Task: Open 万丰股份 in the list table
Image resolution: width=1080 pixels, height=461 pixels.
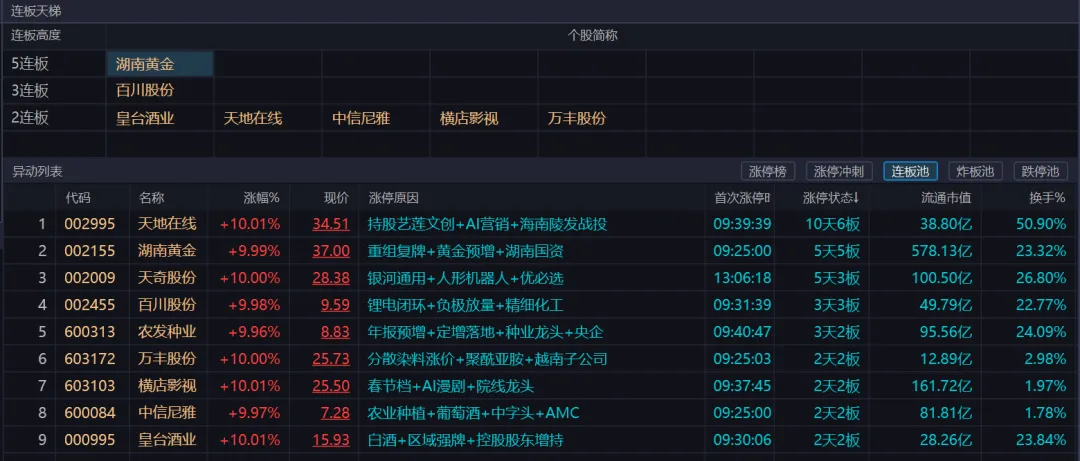Action: pyautogui.click(x=167, y=358)
